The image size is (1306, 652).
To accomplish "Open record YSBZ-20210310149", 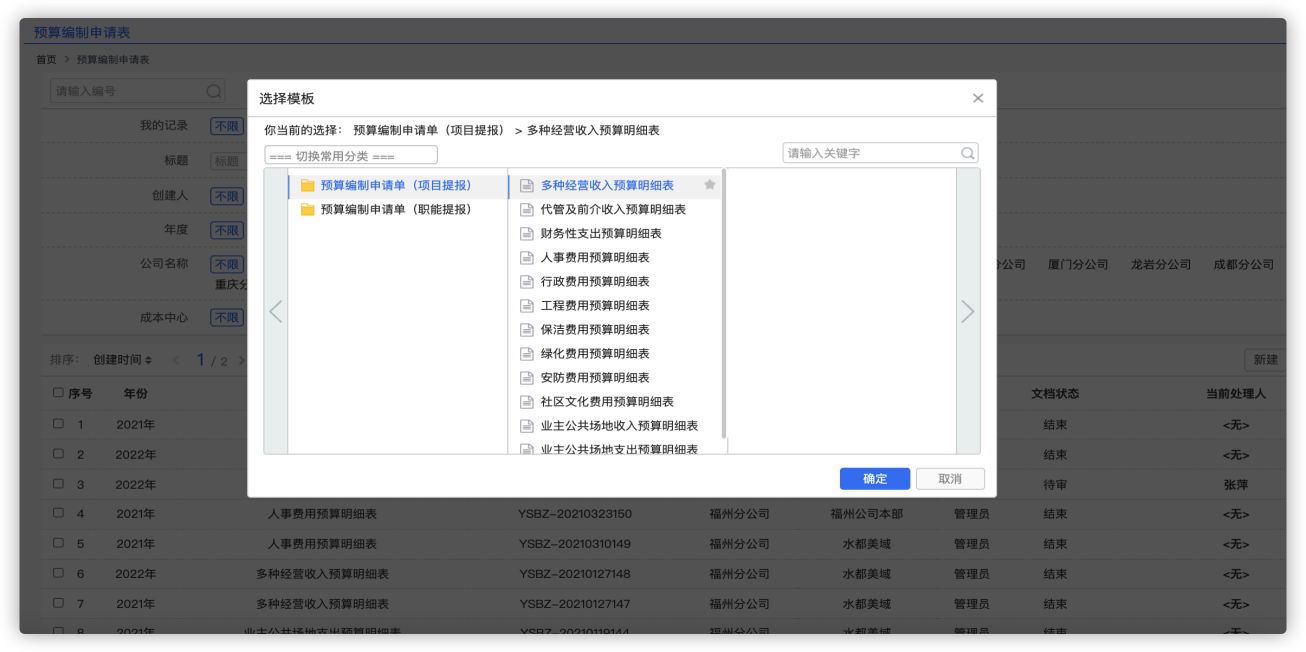I will [x=575, y=544].
